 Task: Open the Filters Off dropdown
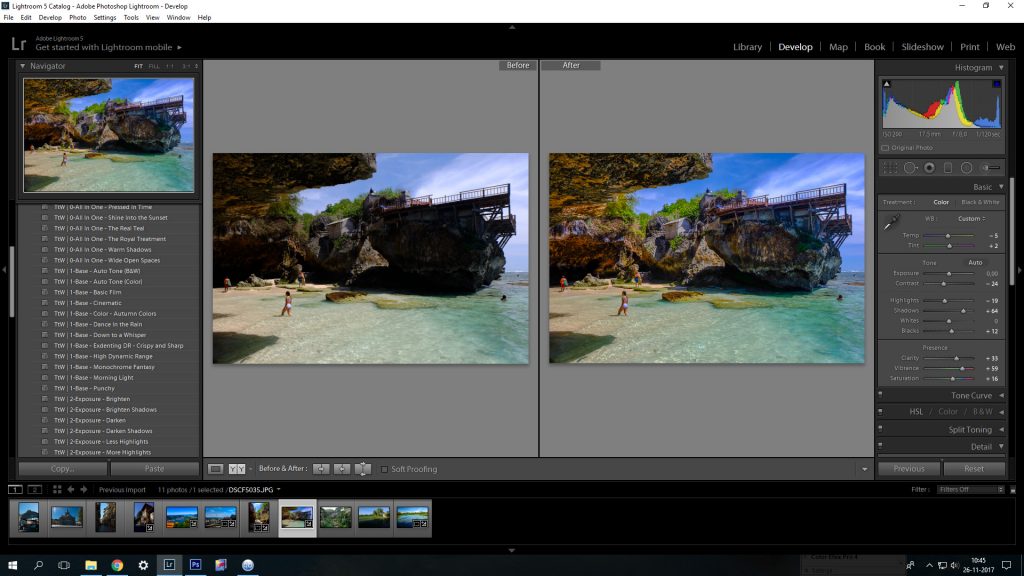[x=970, y=490]
